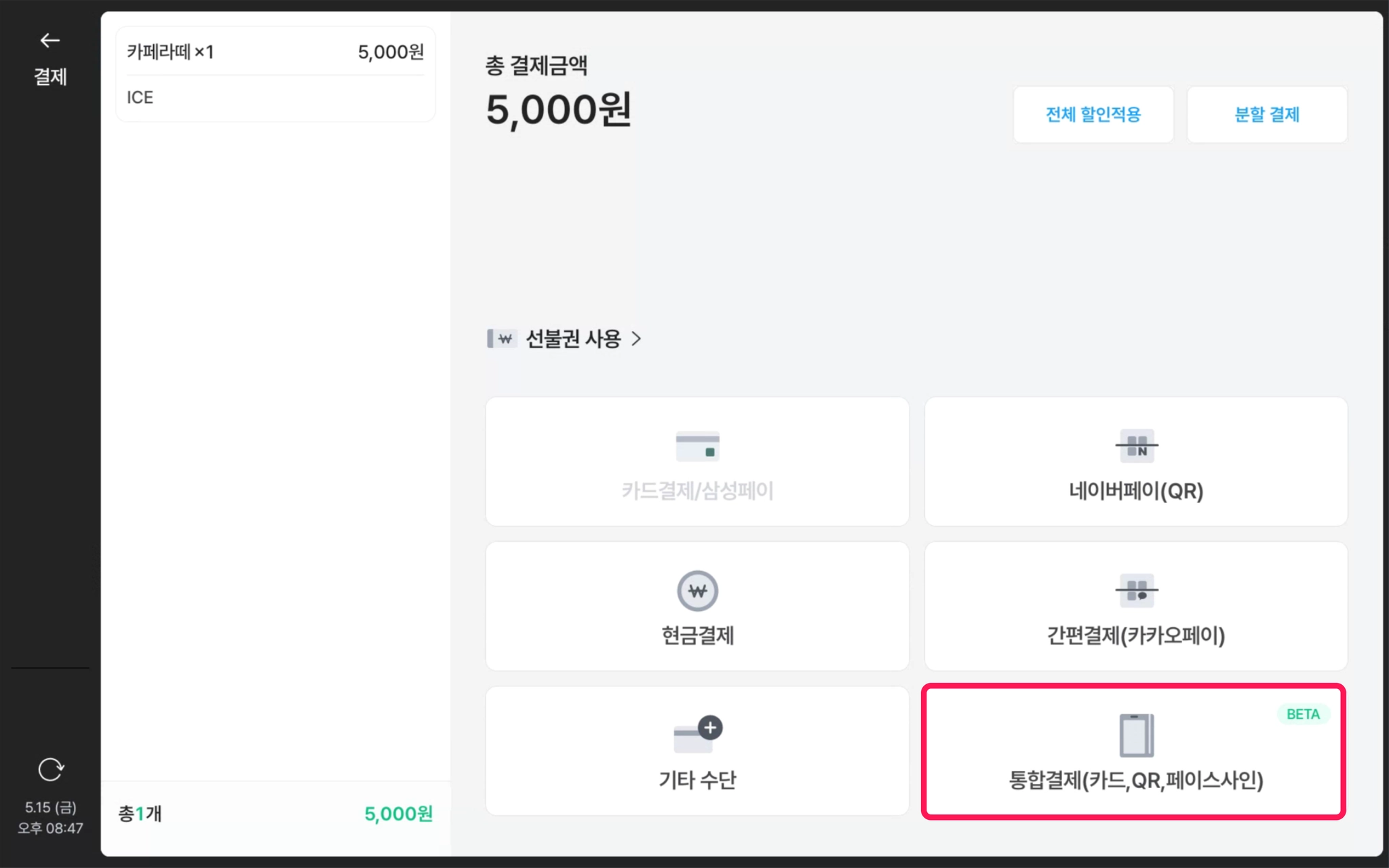The image size is (1389, 868).
Task: Click the 카드결제/삼성페이 credit card icon
Action: (x=697, y=446)
